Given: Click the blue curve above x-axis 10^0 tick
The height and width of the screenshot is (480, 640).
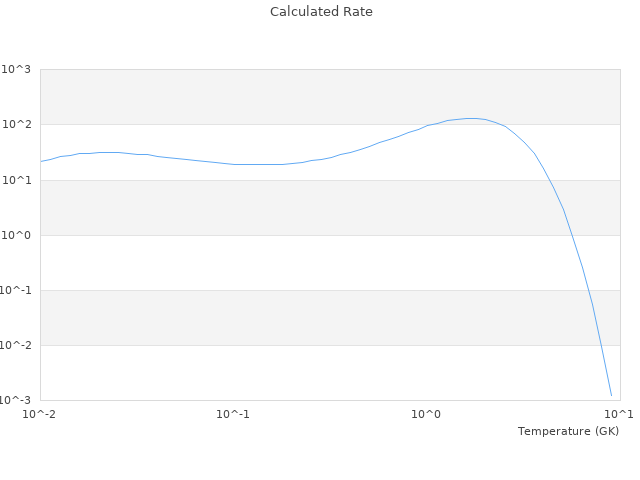Looking at the screenshot, I should click(x=426, y=126).
